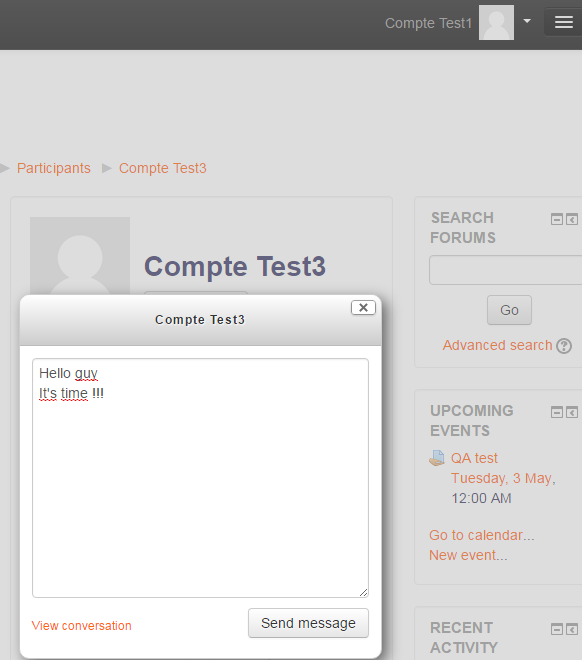
Task: Click inside the message text area
Action: 200,478
